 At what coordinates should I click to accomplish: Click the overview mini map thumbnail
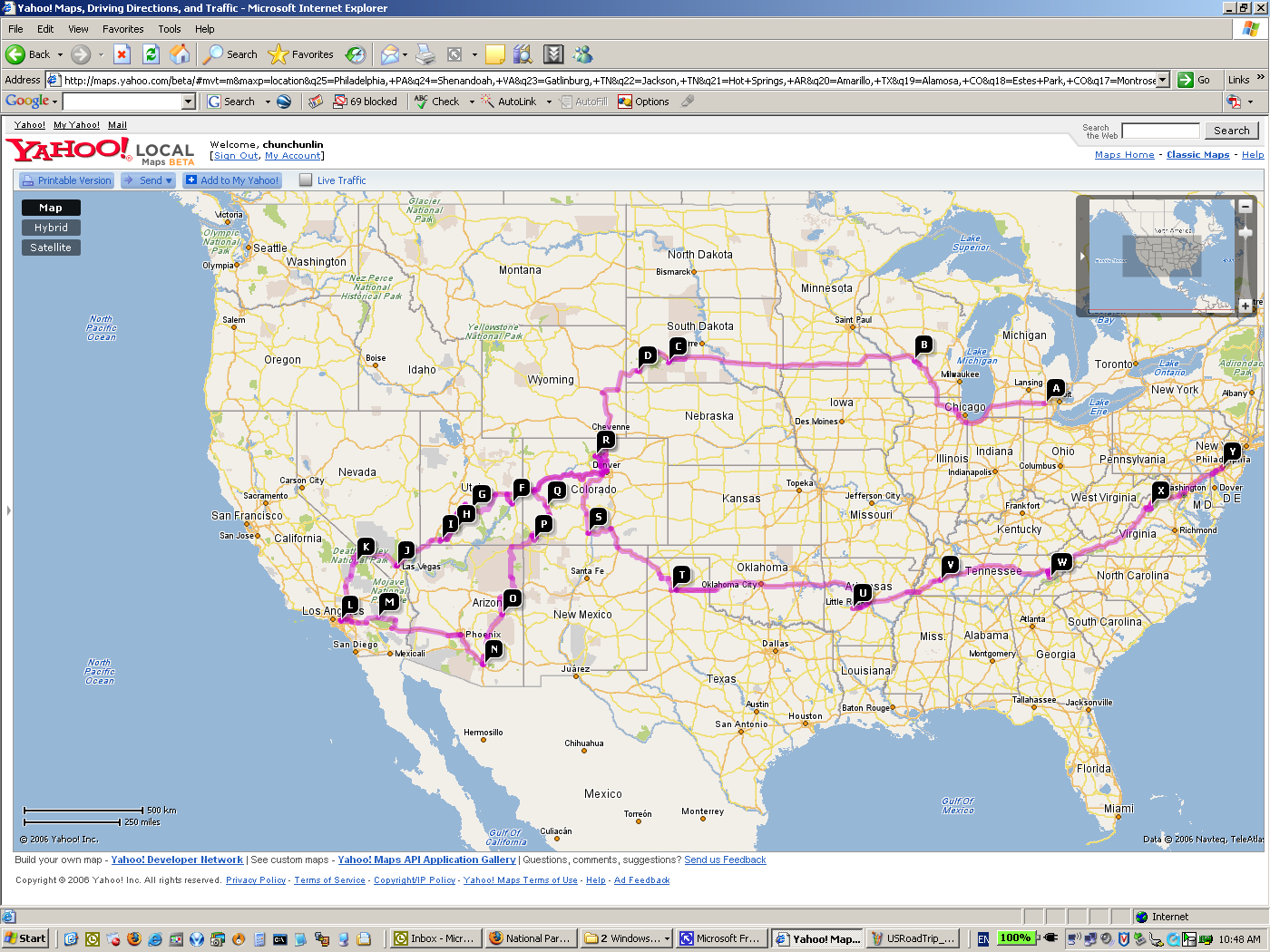coord(1161,256)
